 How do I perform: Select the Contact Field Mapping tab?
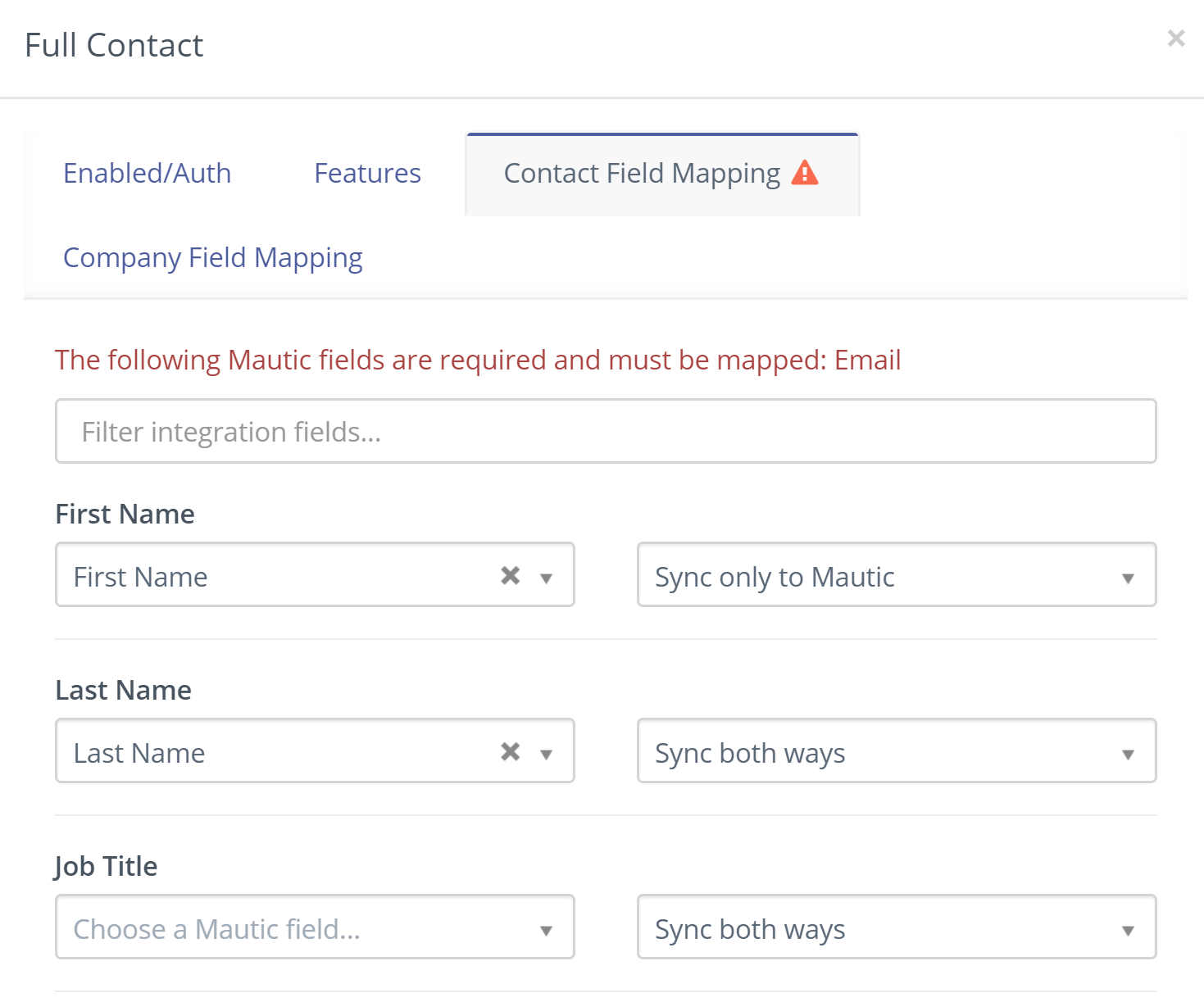(662, 174)
